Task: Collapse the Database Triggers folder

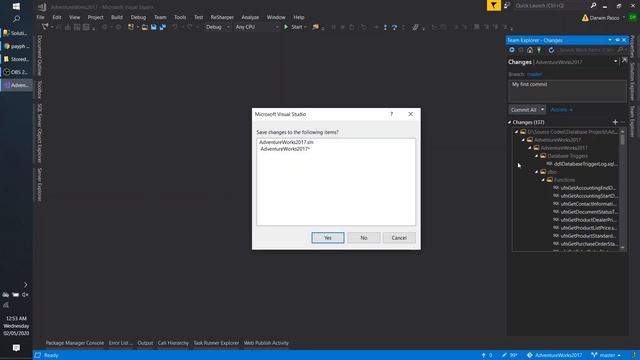Action: (537, 156)
